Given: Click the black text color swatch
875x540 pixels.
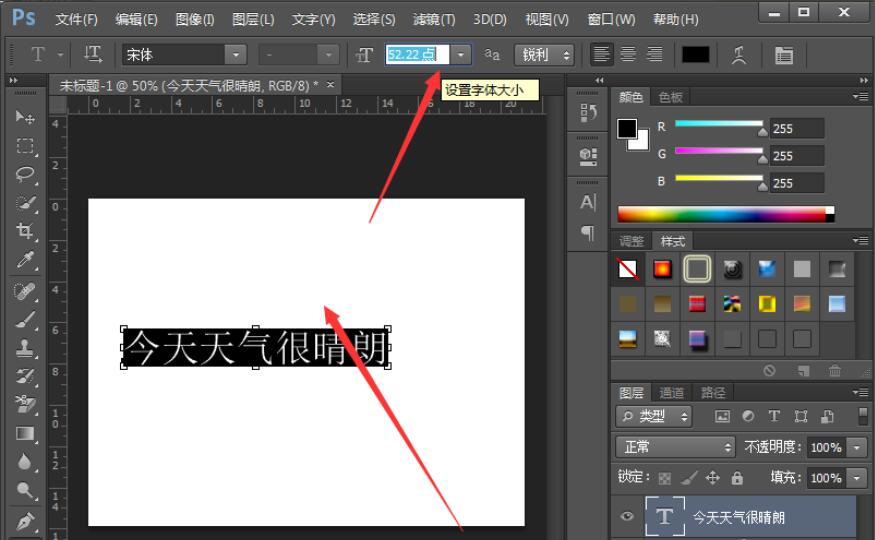Looking at the screenshot, I should point(695,55).
